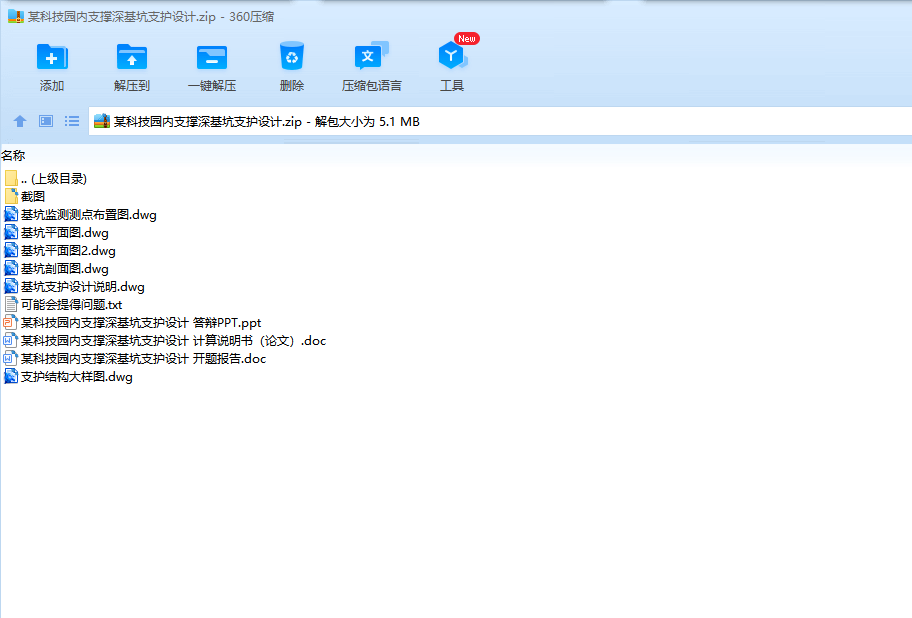Click the 添加 (Add) toolbar icon
The width and height of the screenshot is (912, 618).
pos(52,57)
